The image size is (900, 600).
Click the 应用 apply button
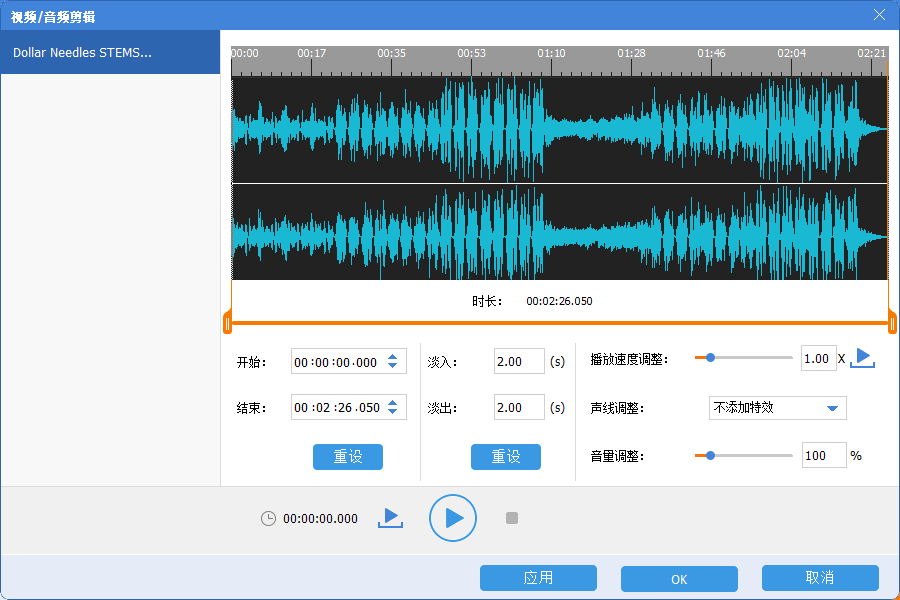[x=538, y=578]
